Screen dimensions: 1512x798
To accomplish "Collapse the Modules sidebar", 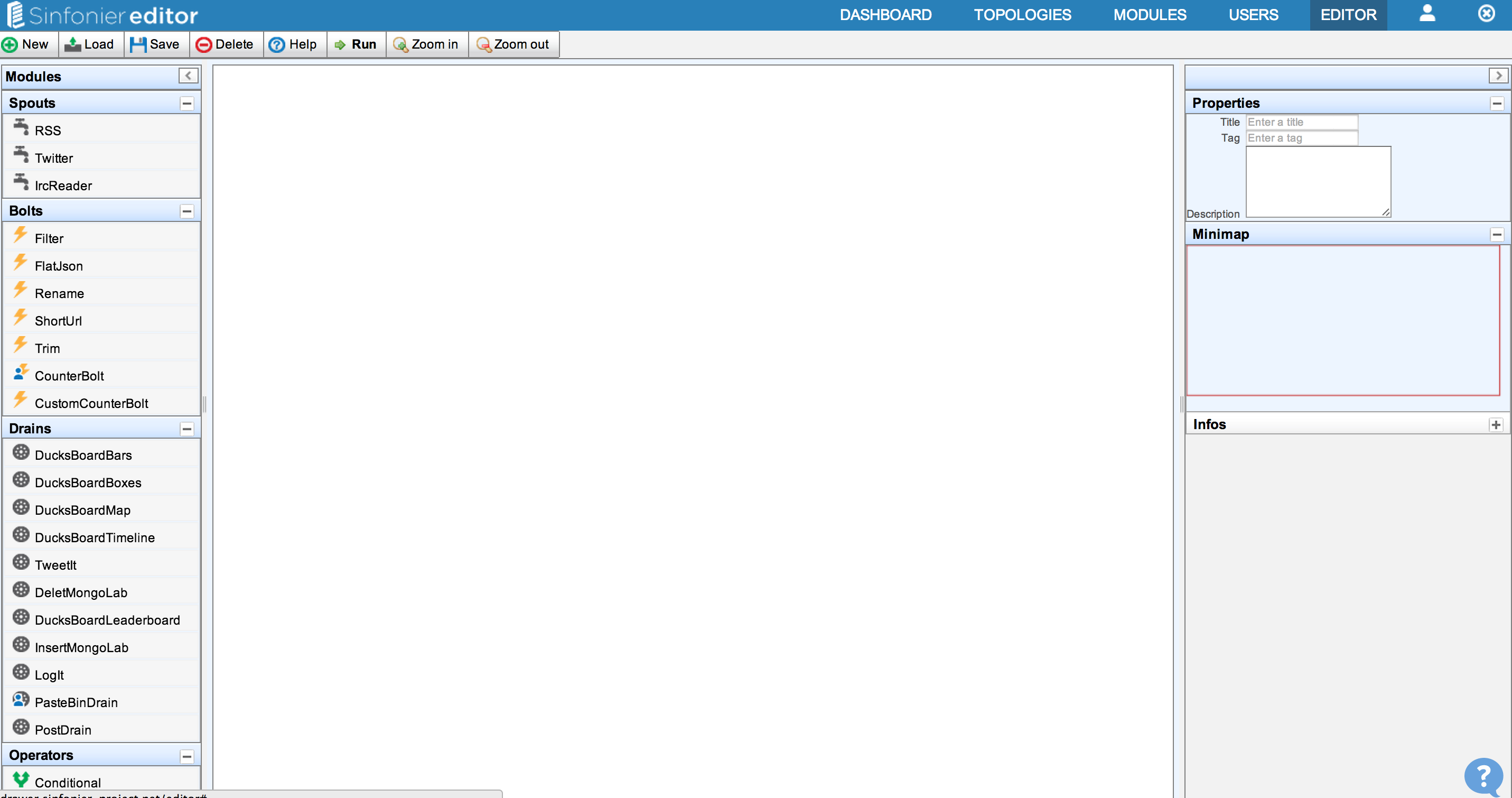I will point(188,76).
